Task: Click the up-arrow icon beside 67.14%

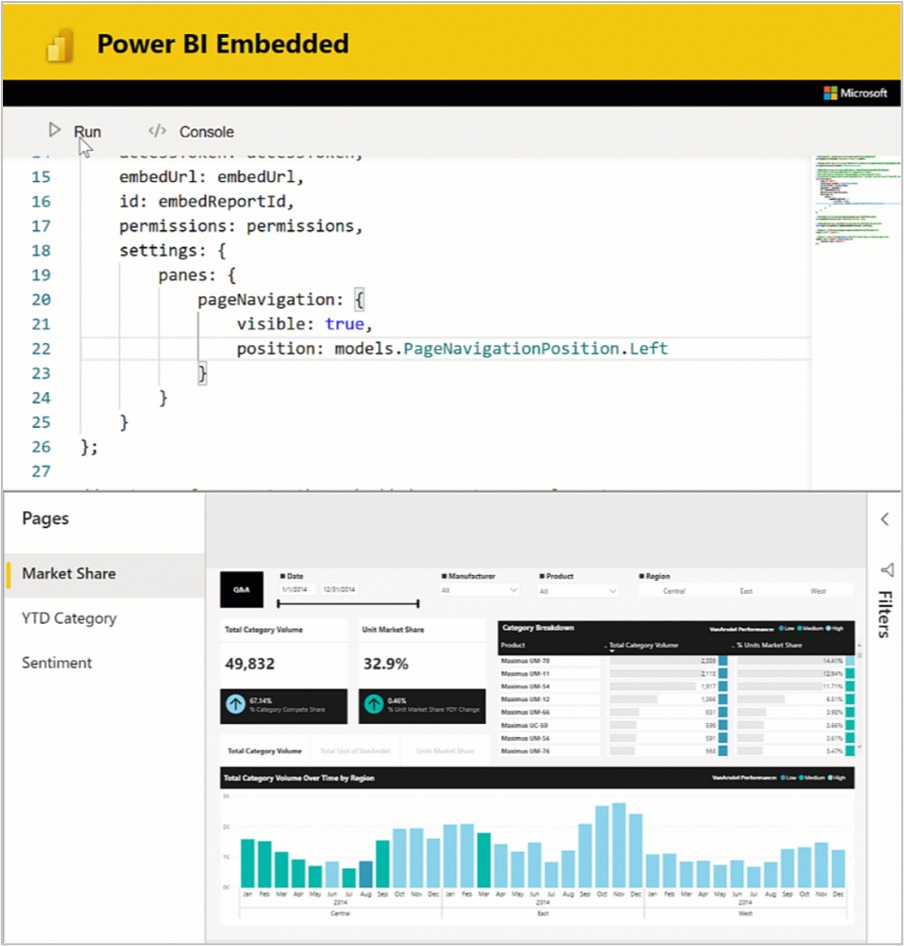Action: 235,704
